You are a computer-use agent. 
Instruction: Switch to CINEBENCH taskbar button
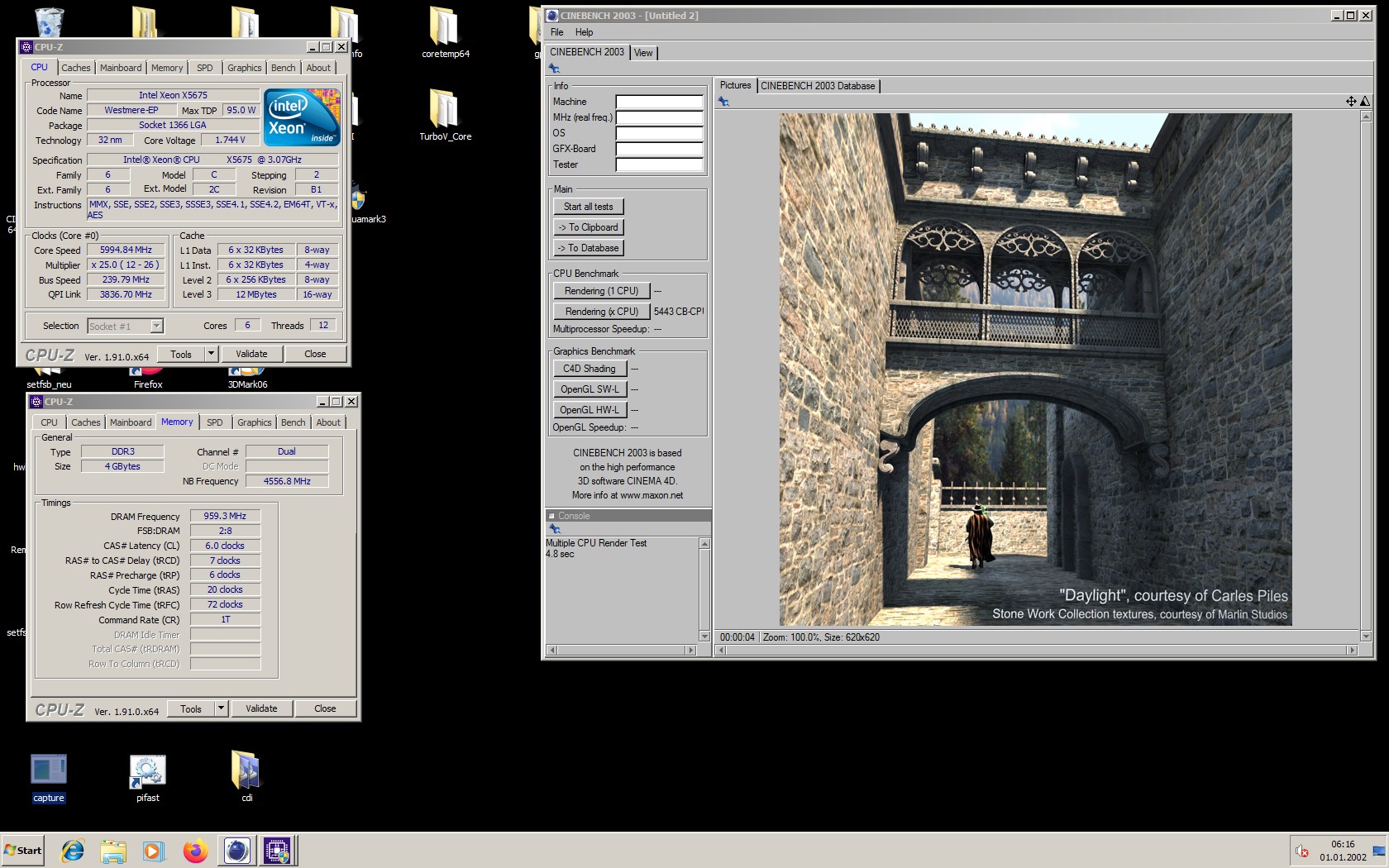pos(236,851)
